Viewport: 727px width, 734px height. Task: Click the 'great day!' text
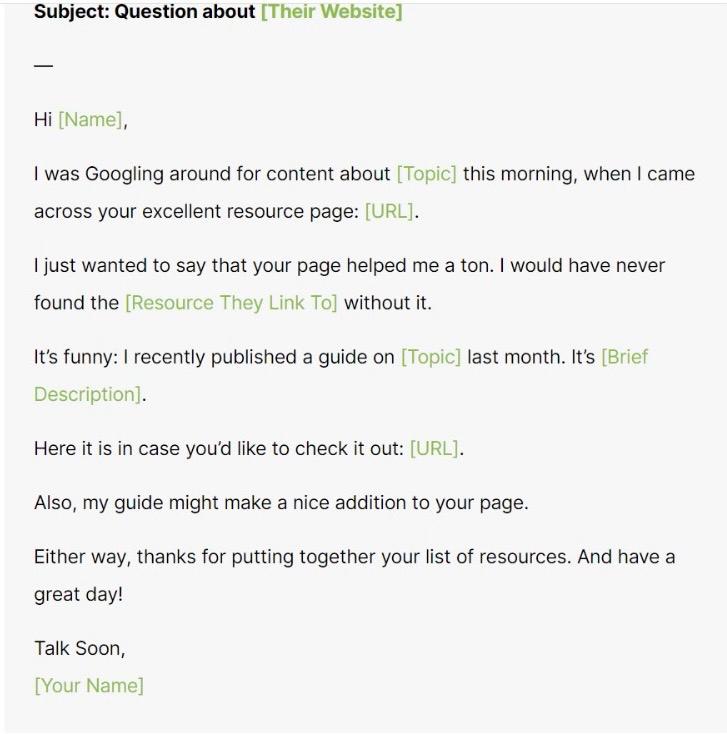click(79, 595)
